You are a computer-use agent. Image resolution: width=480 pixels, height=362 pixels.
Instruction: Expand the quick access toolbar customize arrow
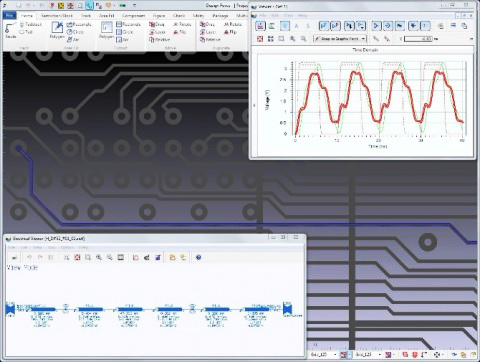(134, 5)
